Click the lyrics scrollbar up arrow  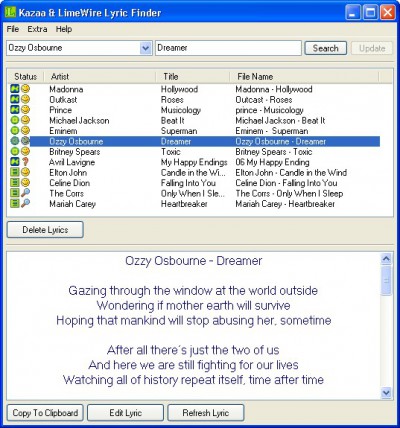386,259
